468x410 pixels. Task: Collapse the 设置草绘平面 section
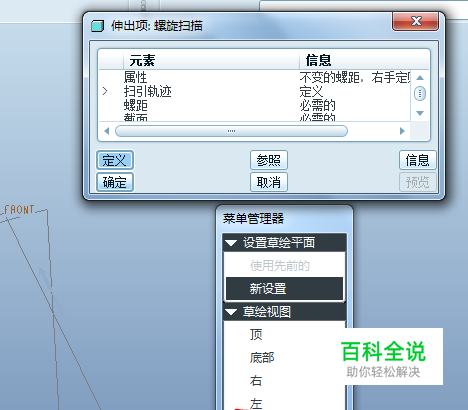231,243
